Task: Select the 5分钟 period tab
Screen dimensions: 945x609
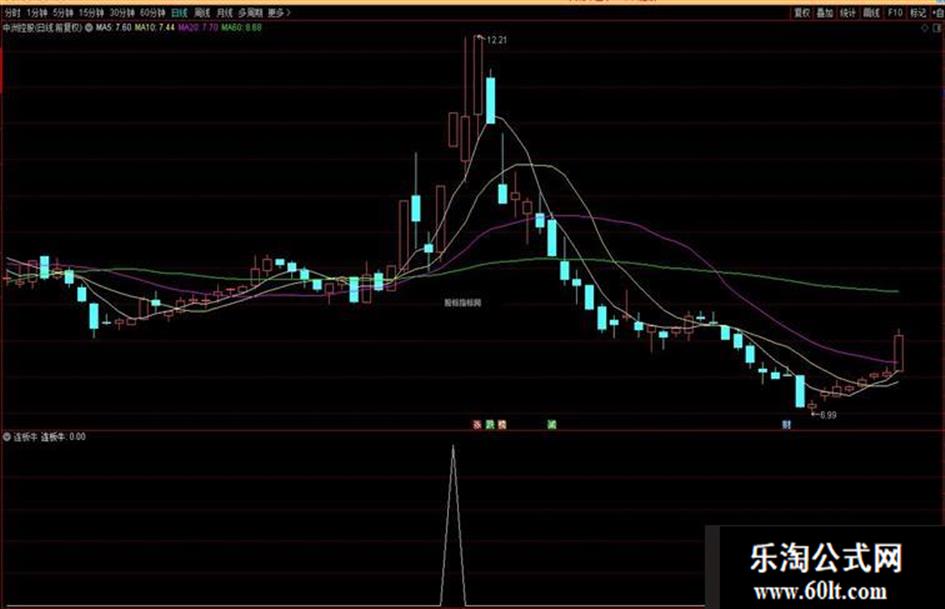Action: coord(63,13)
